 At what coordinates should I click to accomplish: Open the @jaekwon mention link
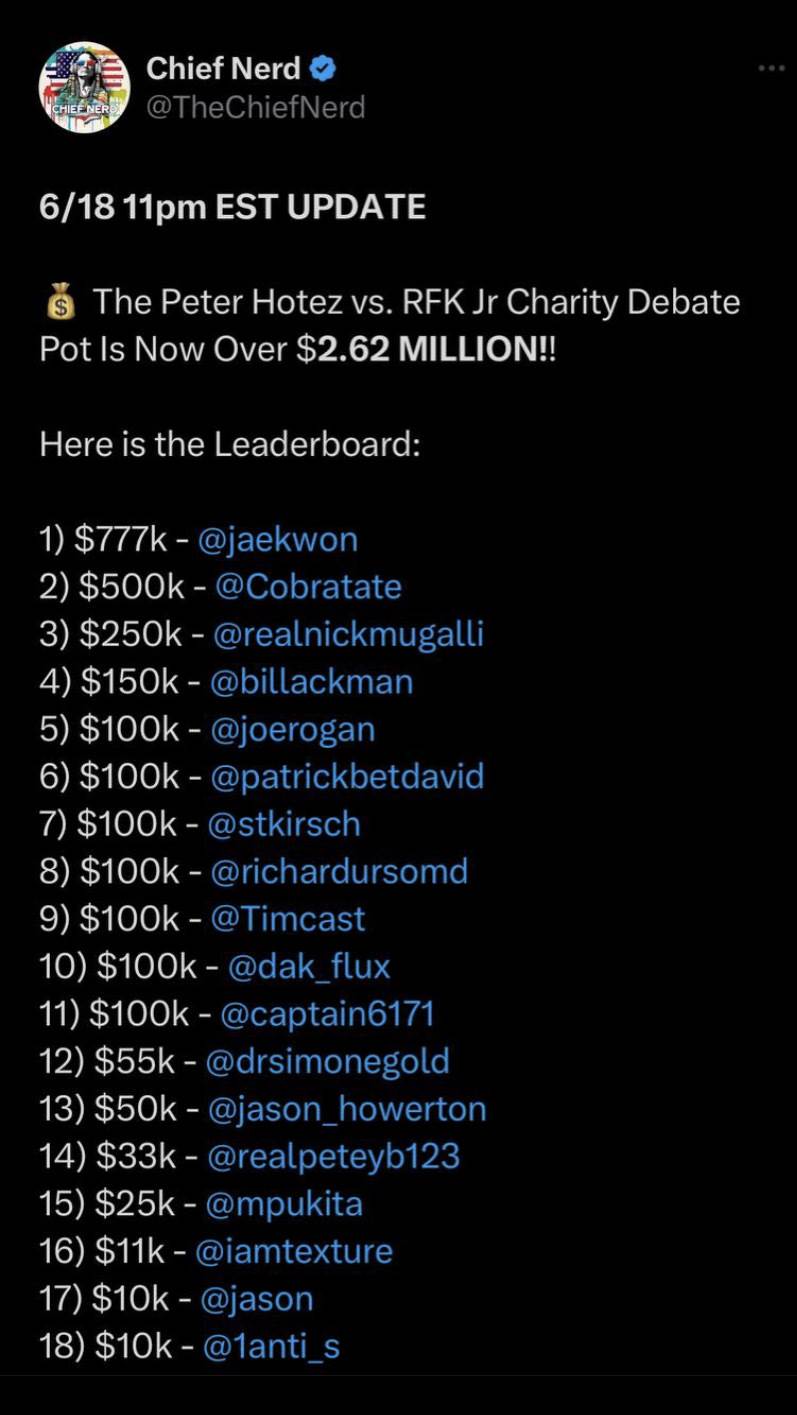tap(277, 540)
